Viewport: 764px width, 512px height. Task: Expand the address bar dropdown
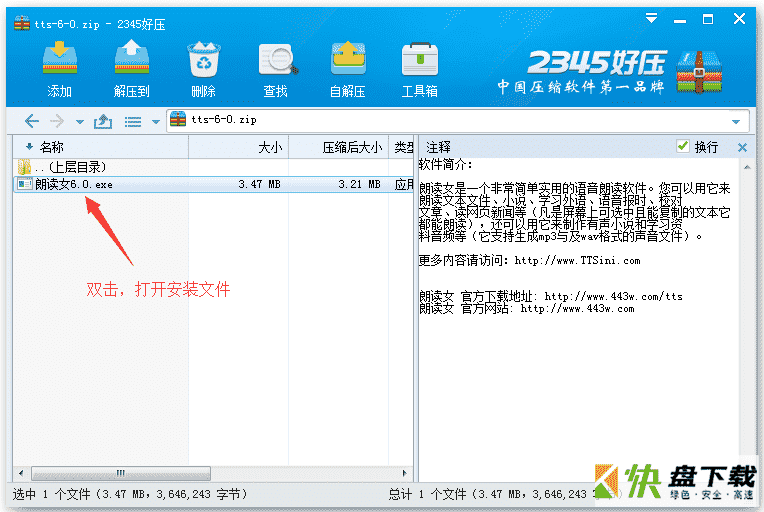click(736, 121)
